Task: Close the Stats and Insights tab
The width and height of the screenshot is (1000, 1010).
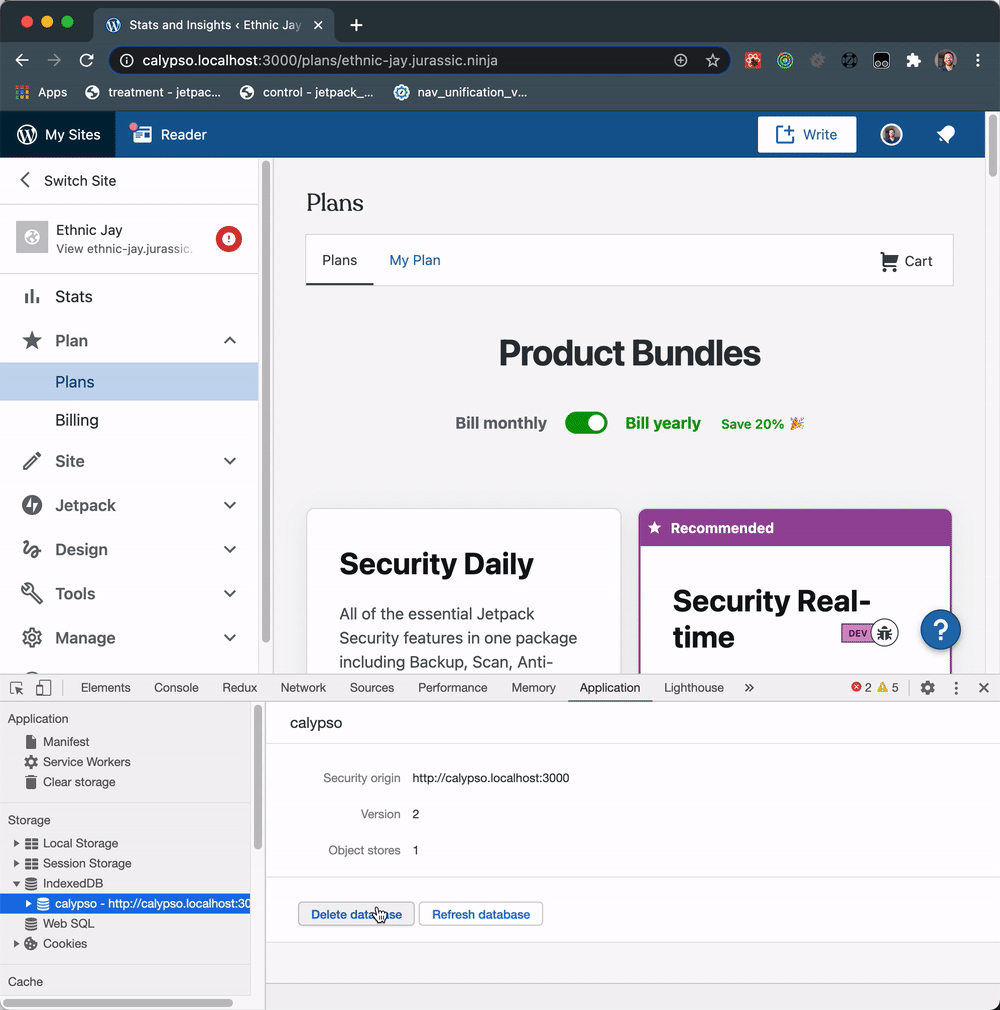Action: tap(318, 25)
